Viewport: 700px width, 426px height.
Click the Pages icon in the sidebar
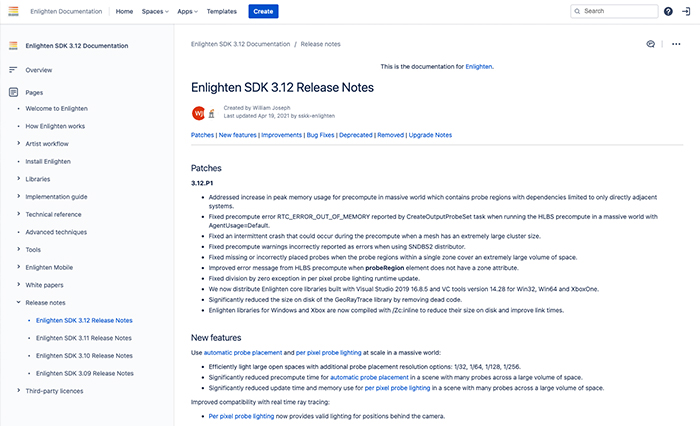(13, 92)
